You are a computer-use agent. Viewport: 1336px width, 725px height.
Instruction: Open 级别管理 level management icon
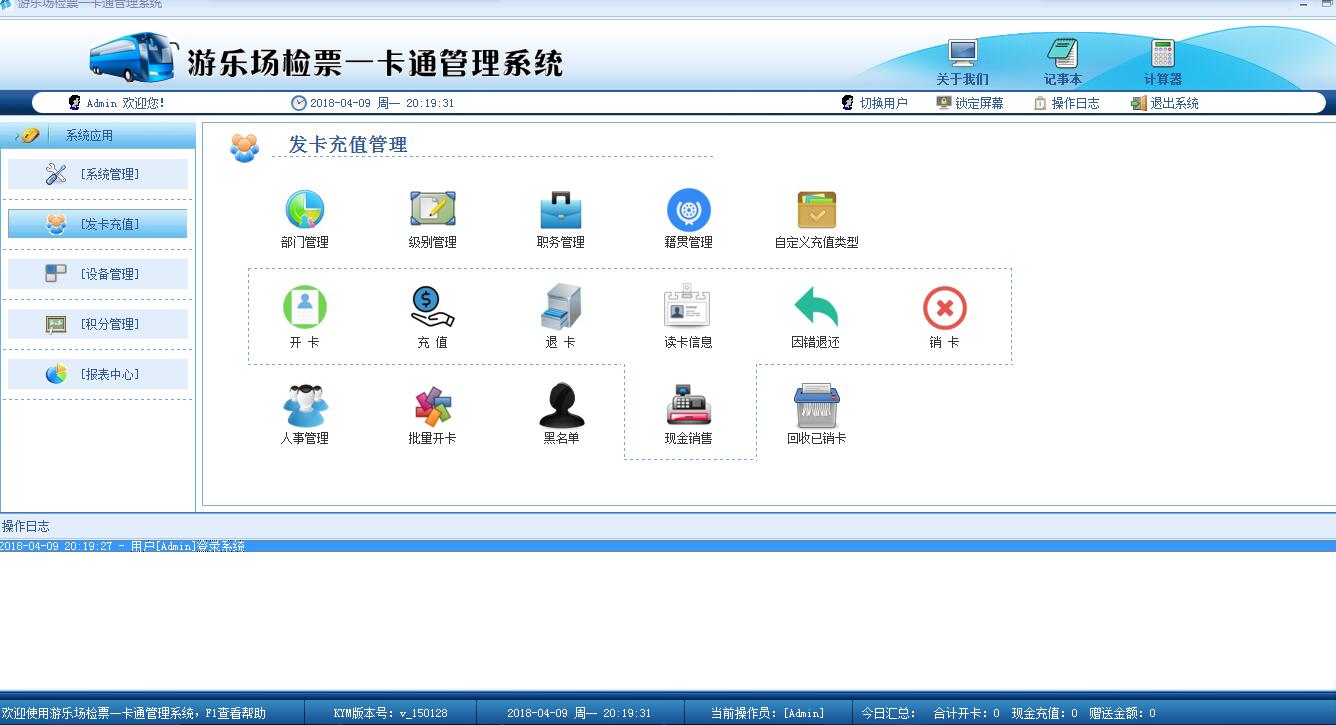point(433,210)
